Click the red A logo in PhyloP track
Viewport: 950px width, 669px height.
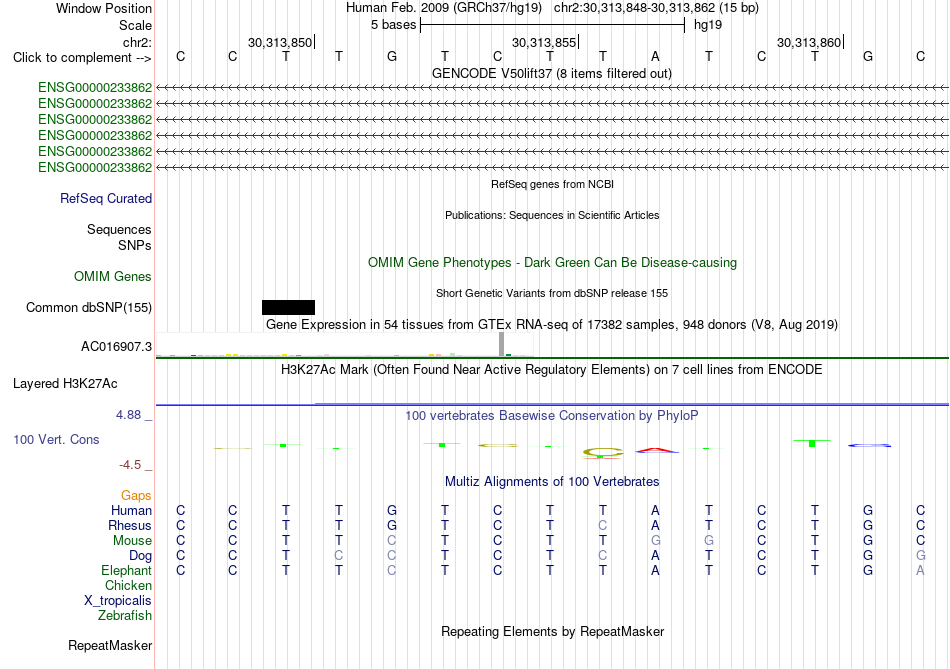pos(657,450)
